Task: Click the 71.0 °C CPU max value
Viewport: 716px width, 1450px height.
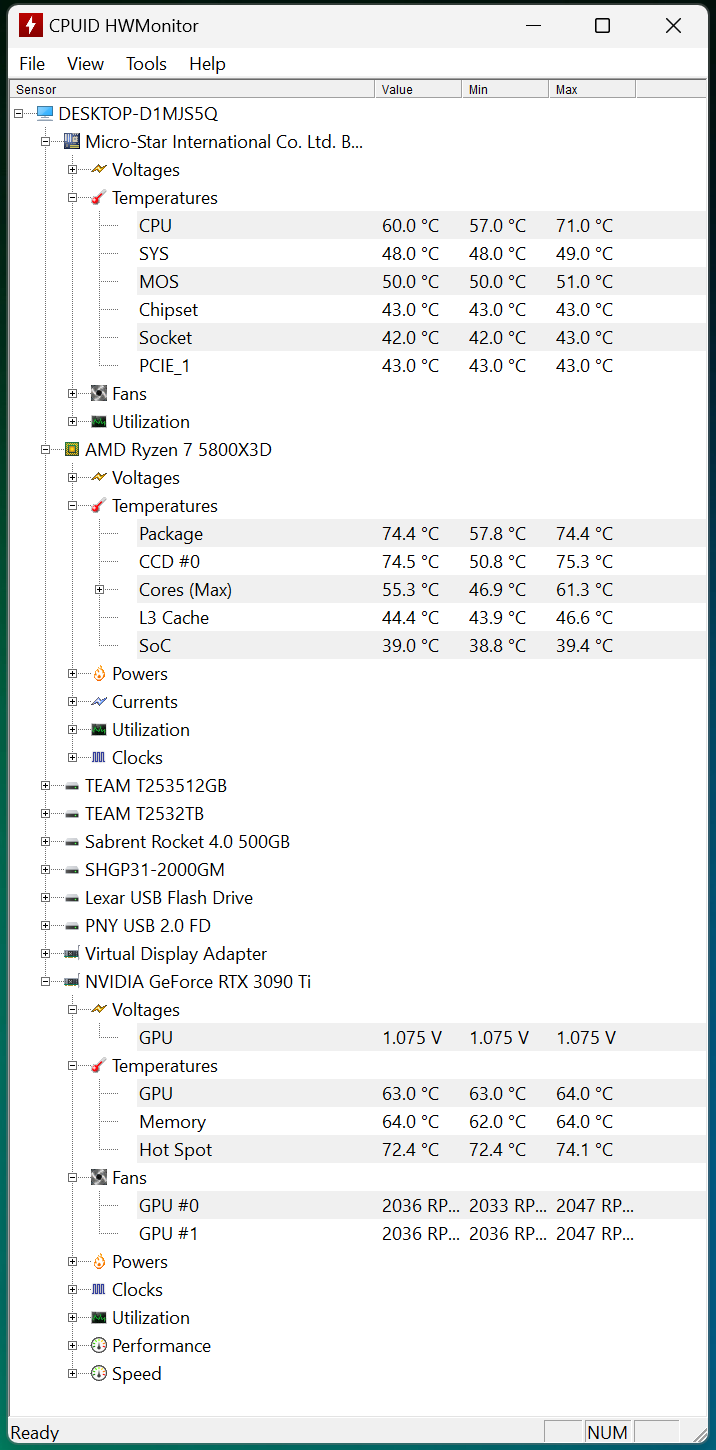Action: coord(585,226)
